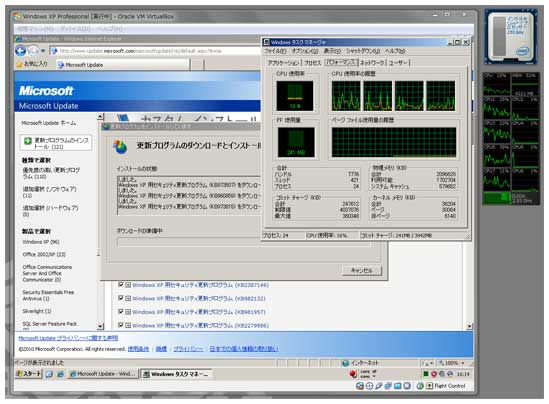The width and height of the screenshot is (549, 404).
Task: Switch to Task Manager プロセス tab
Action: point(312,63)
